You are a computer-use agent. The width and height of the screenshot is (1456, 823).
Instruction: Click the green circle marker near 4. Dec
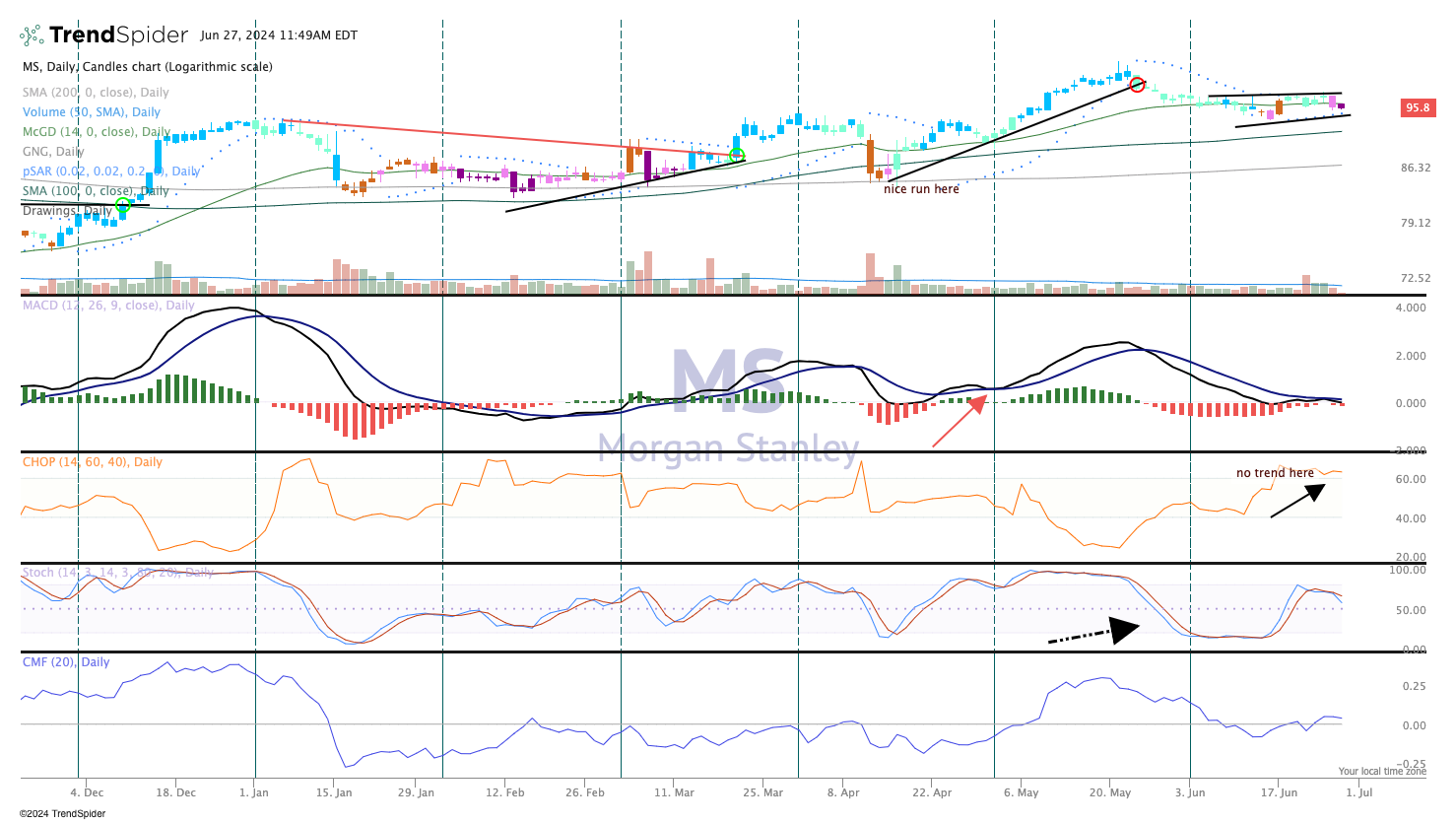(123, 205)
